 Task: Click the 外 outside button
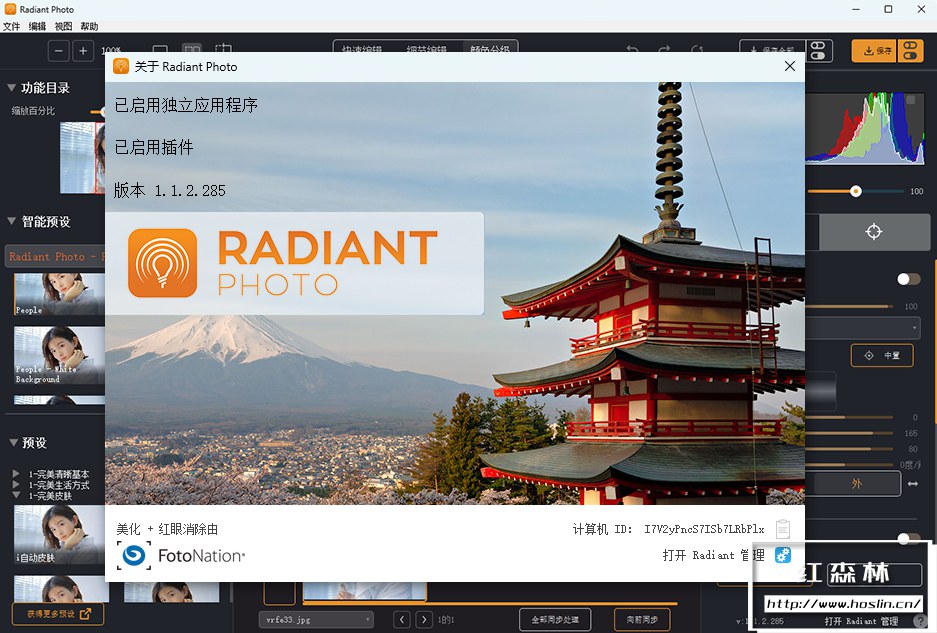[856, 484]
